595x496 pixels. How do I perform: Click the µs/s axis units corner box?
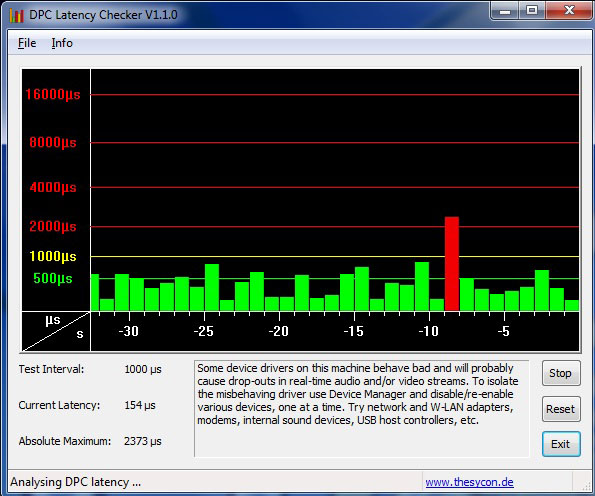[x=56, y=332]
